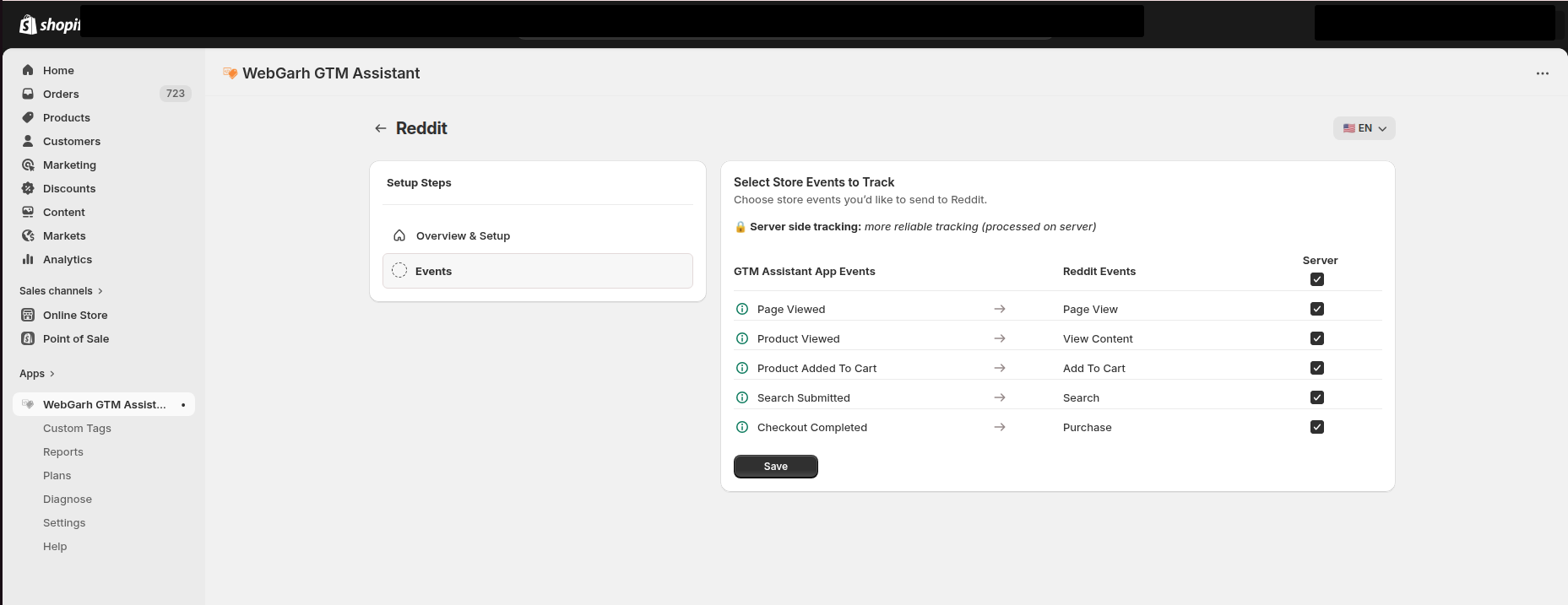Viewport: 1568px width, 605px height.
Task: Click info icon for Search Submitted
Action: 742,397
